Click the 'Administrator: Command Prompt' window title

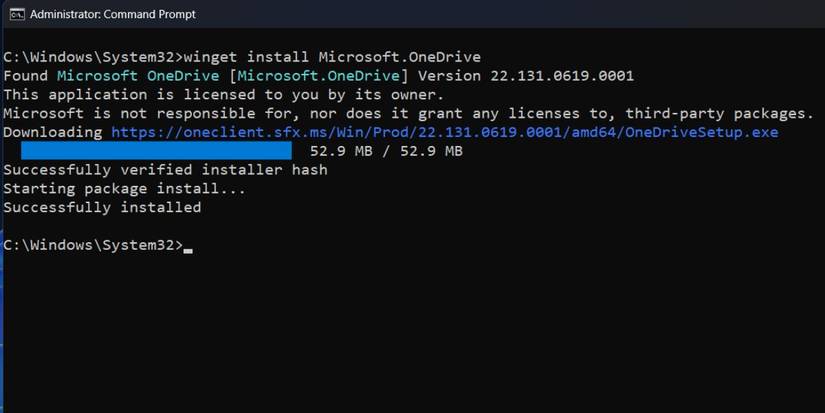(112, 14)
